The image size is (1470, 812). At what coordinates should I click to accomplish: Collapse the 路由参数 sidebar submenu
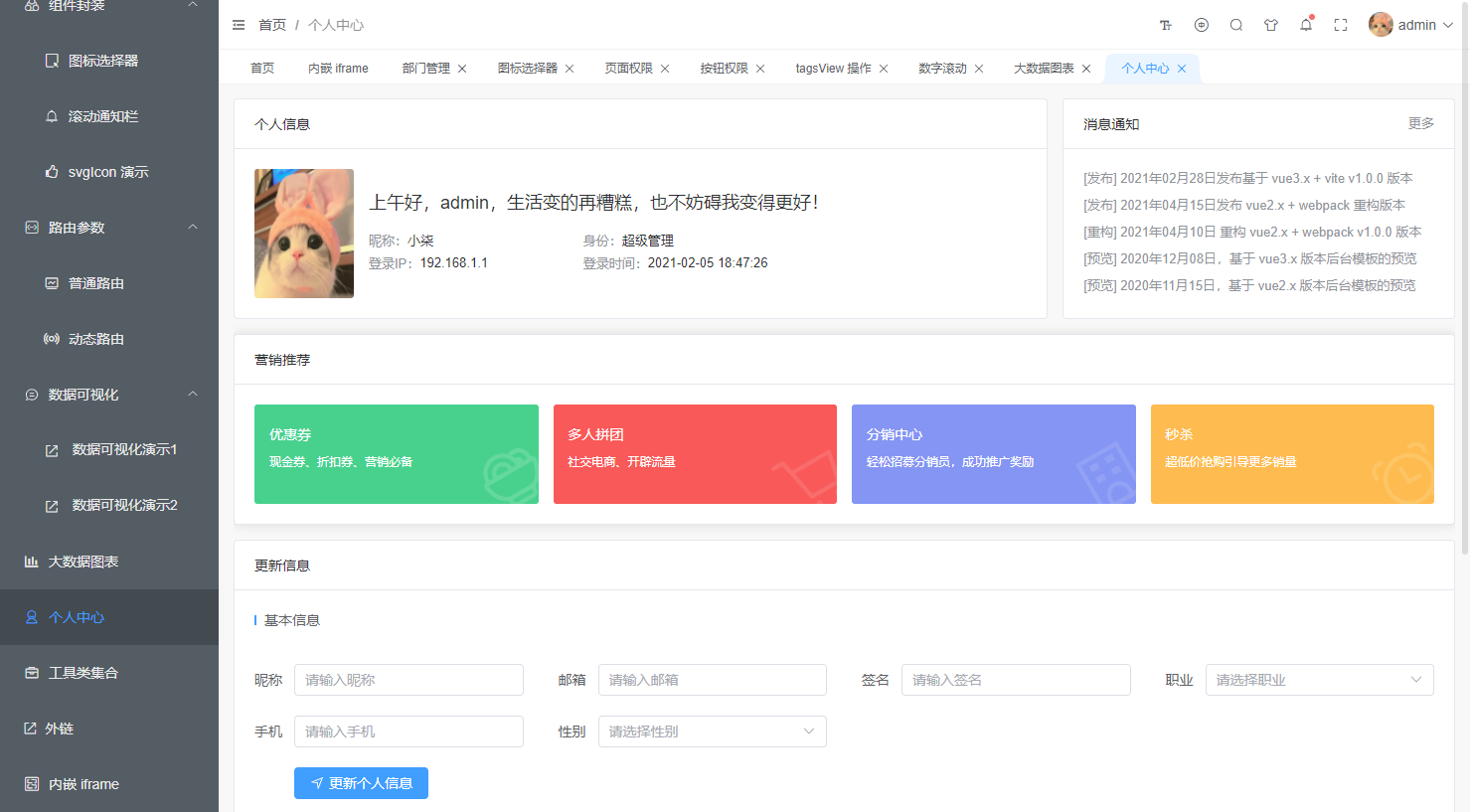(109, 228)
